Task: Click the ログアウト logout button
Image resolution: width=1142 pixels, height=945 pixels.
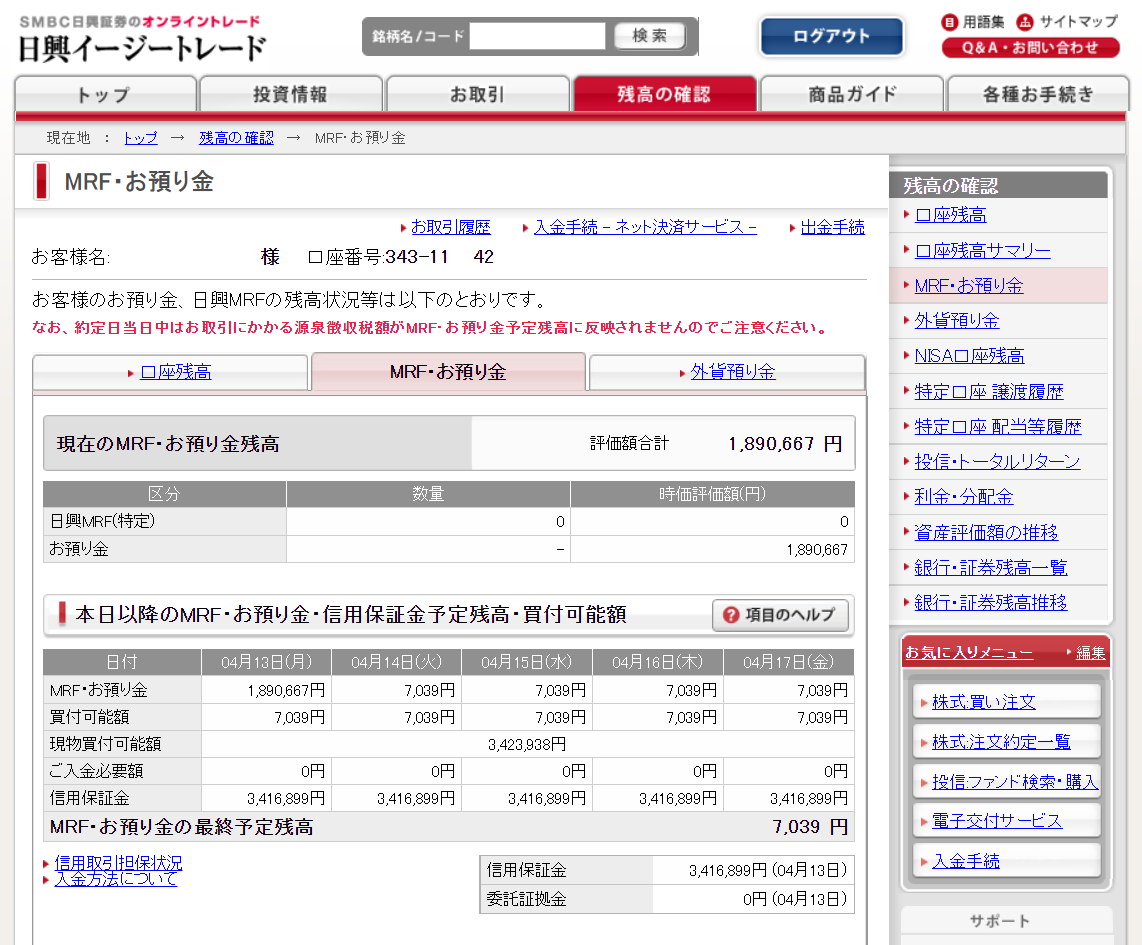Action: (x=831, y=37)
